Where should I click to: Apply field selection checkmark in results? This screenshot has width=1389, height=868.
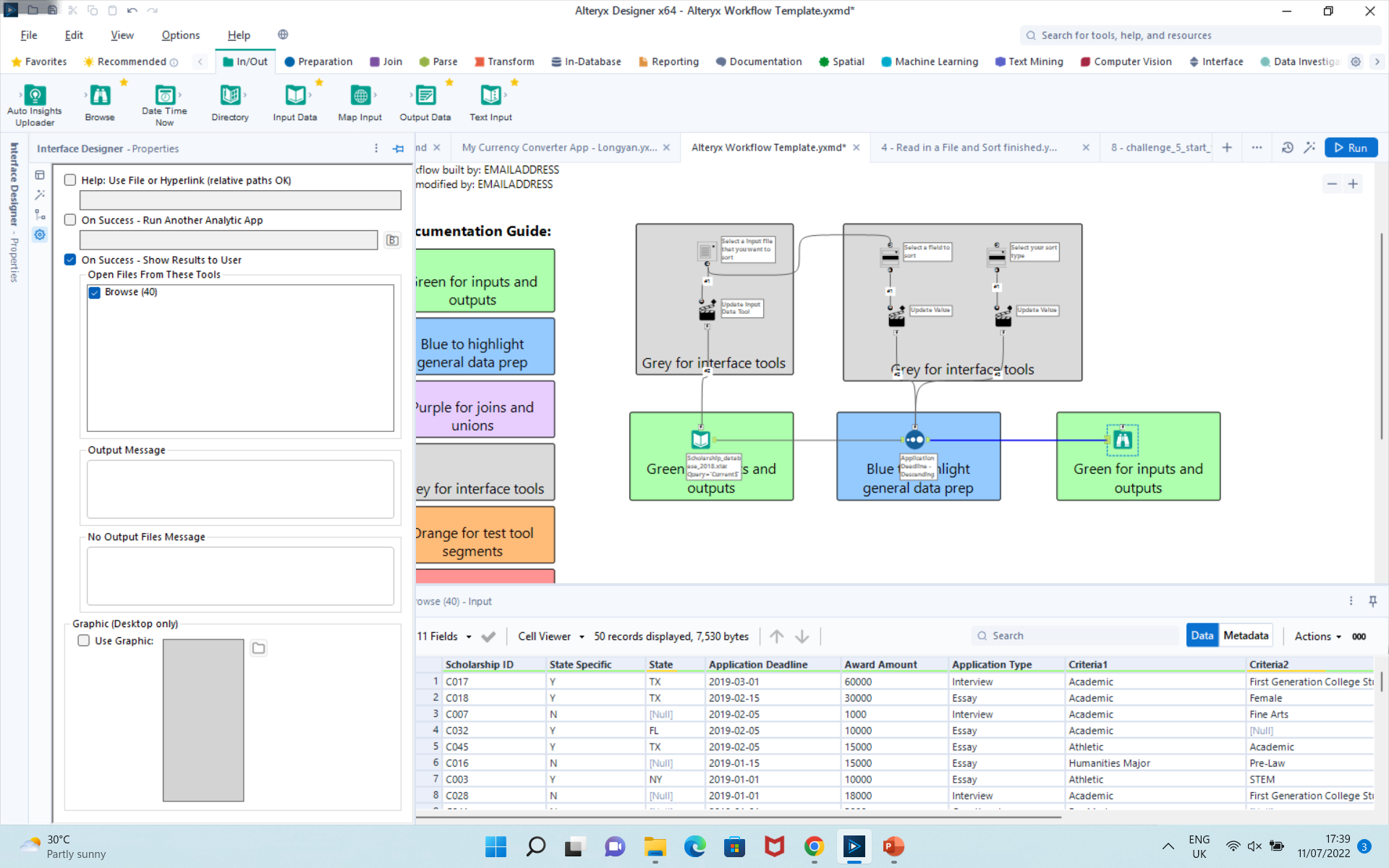(x=488, y=637)
